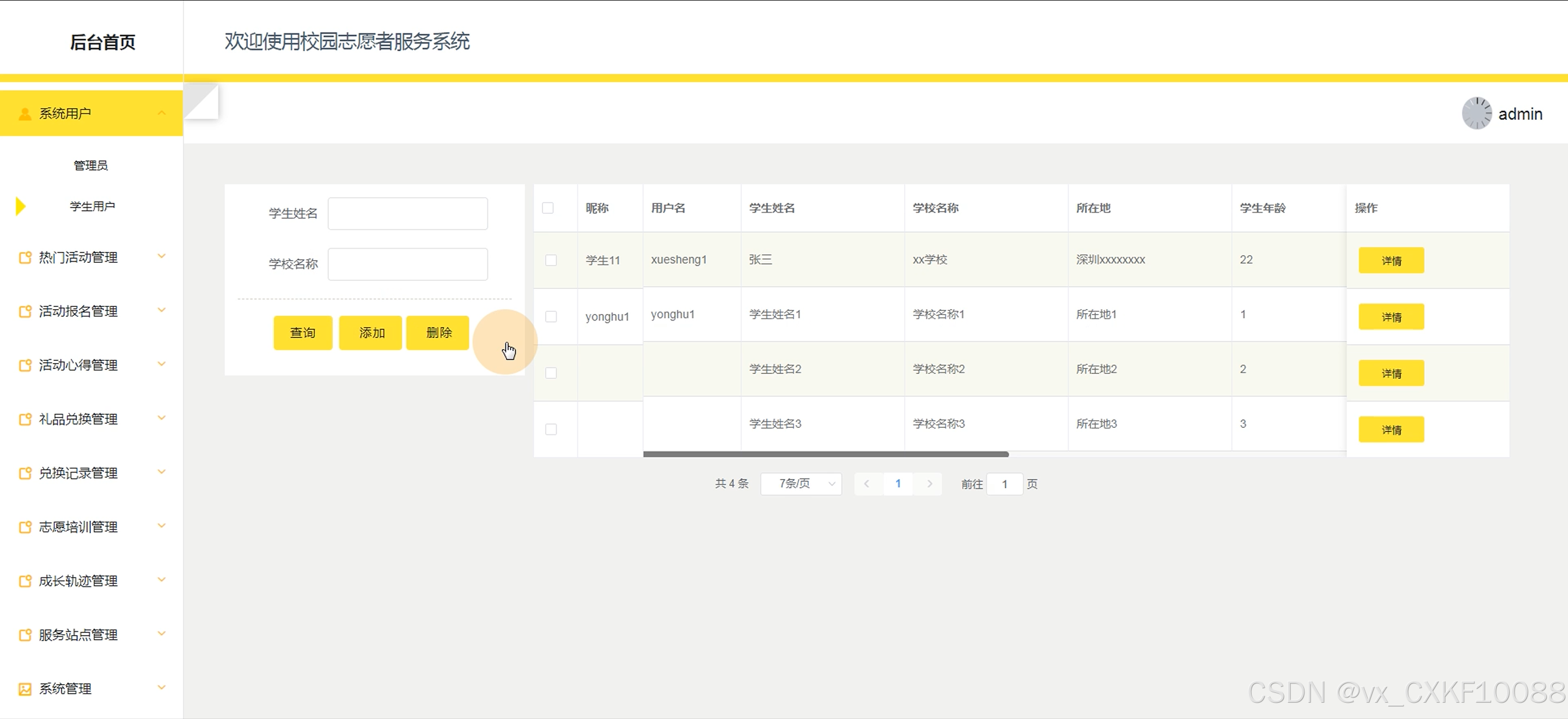1568x719 pixels.
Task: Click the table horizontal scrollbar
Action: 825,454
